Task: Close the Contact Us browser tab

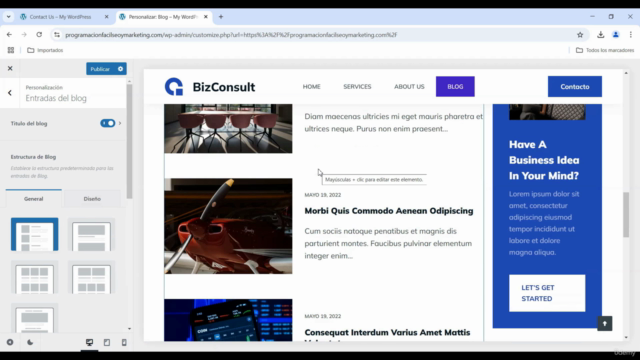Action: pos(107,17)
